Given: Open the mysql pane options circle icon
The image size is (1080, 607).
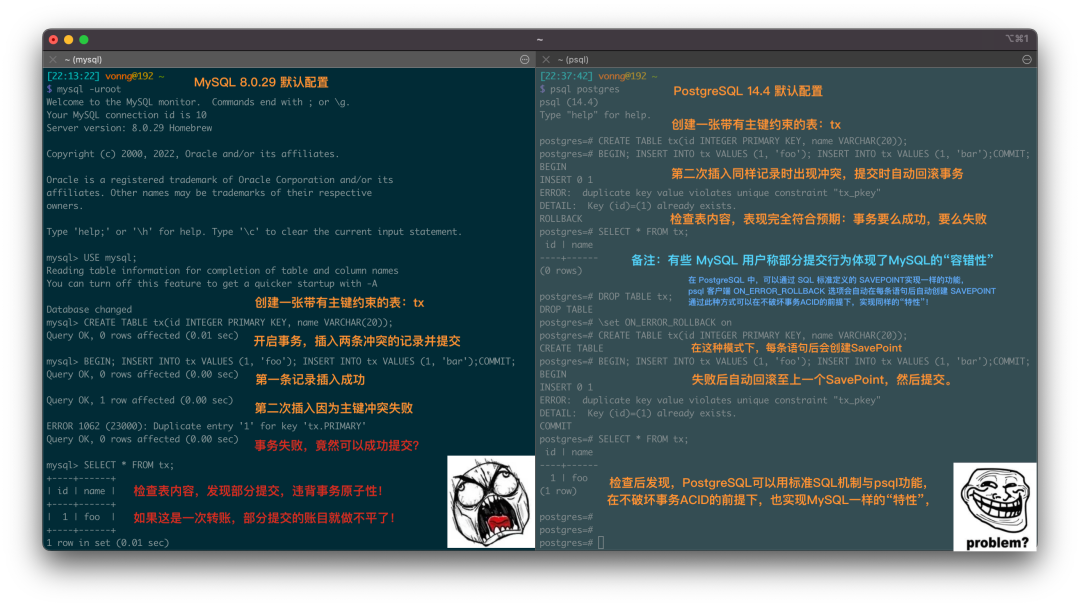Looking at the screenshot, I should click(x=525, y=60).
